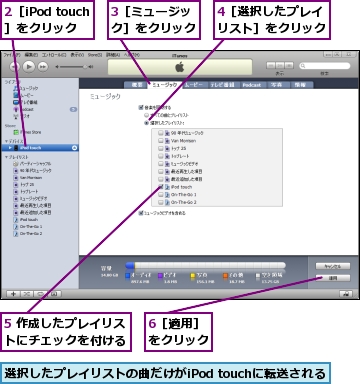Screen dimensions: 360x384
Task: Check トップレート in the playlist list
Action: tap(161, 156)
